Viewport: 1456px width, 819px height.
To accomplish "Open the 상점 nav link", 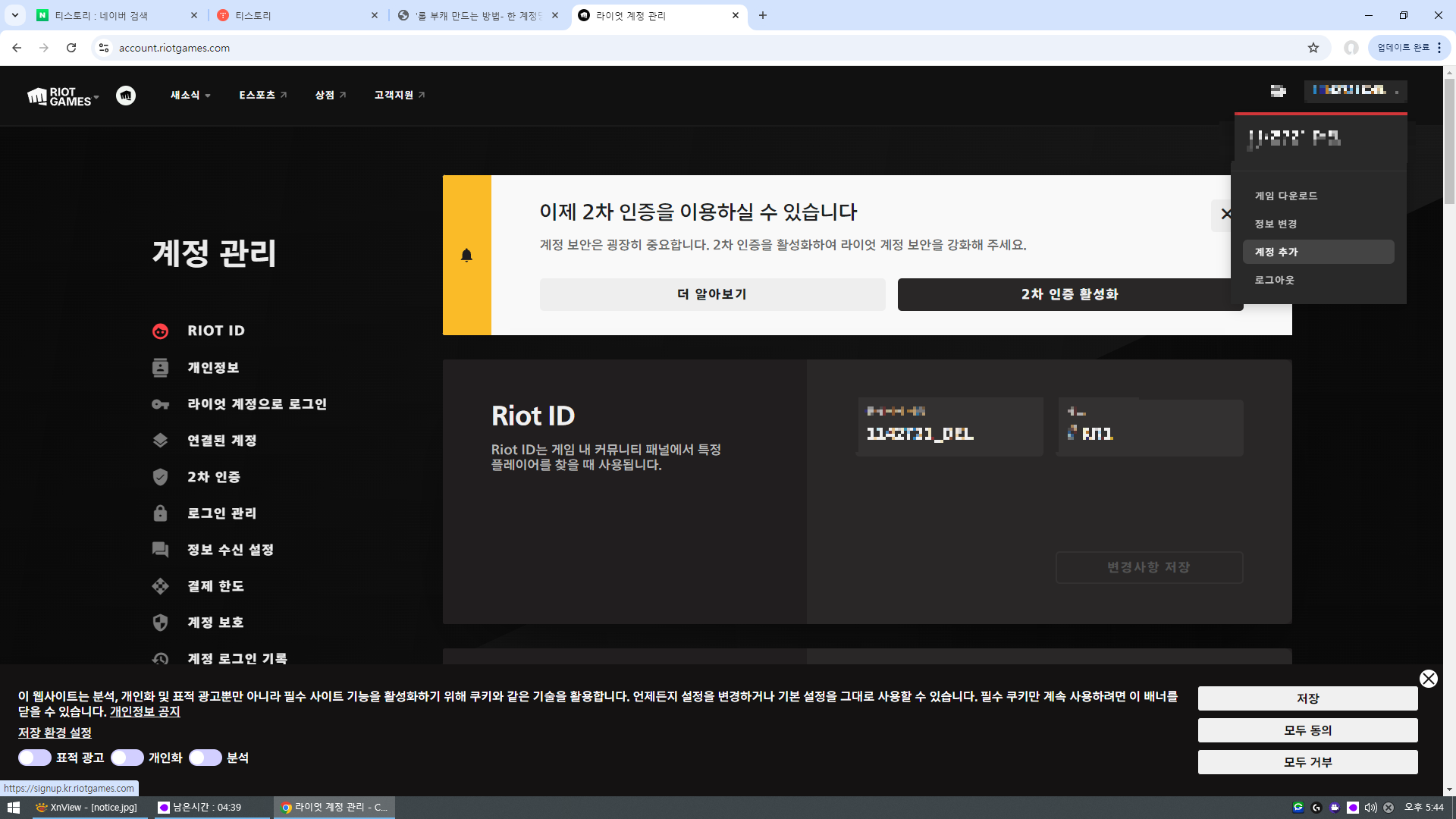I will pos(331,96).
